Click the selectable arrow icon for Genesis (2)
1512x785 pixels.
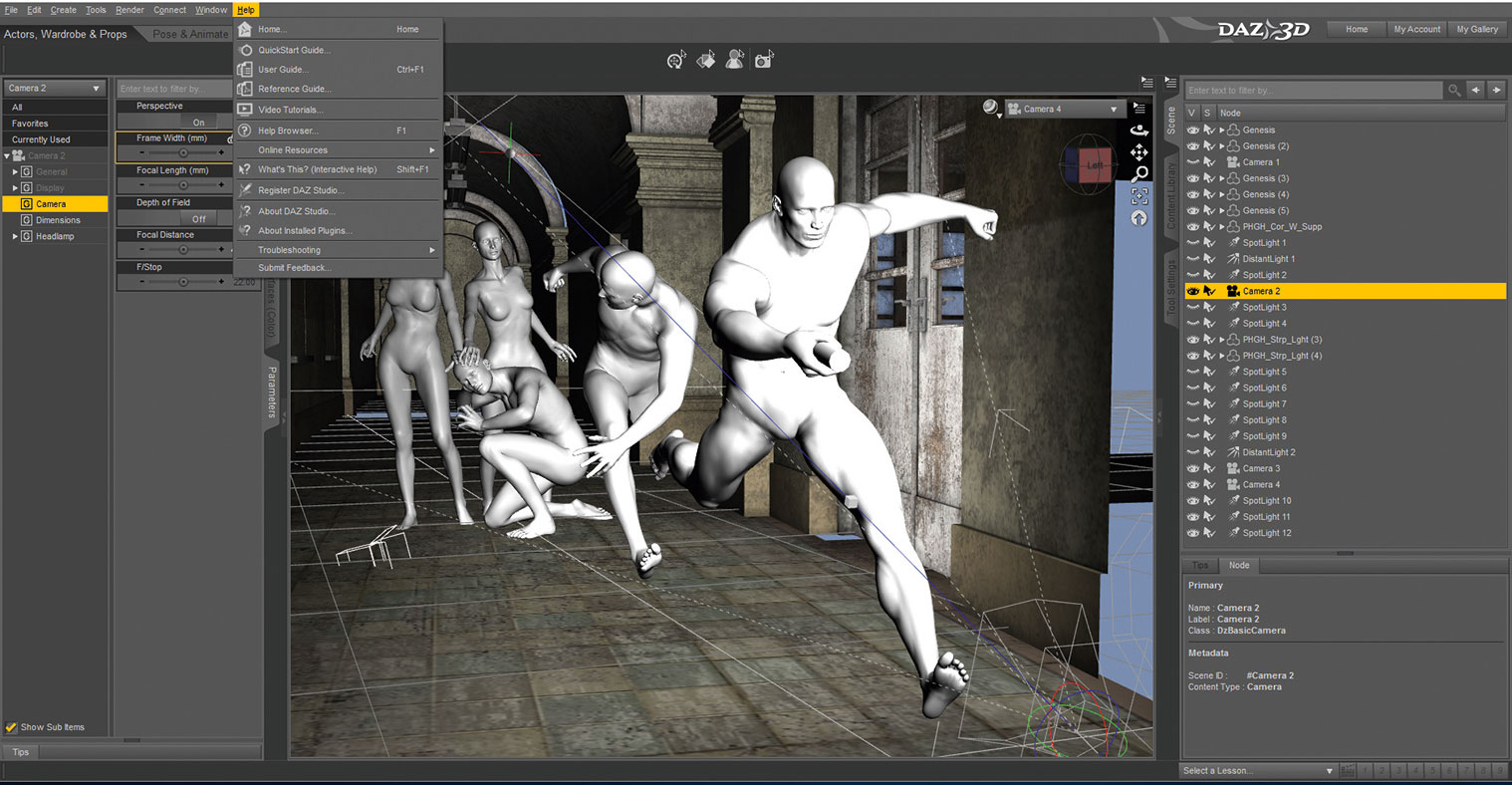(1209, 146)
